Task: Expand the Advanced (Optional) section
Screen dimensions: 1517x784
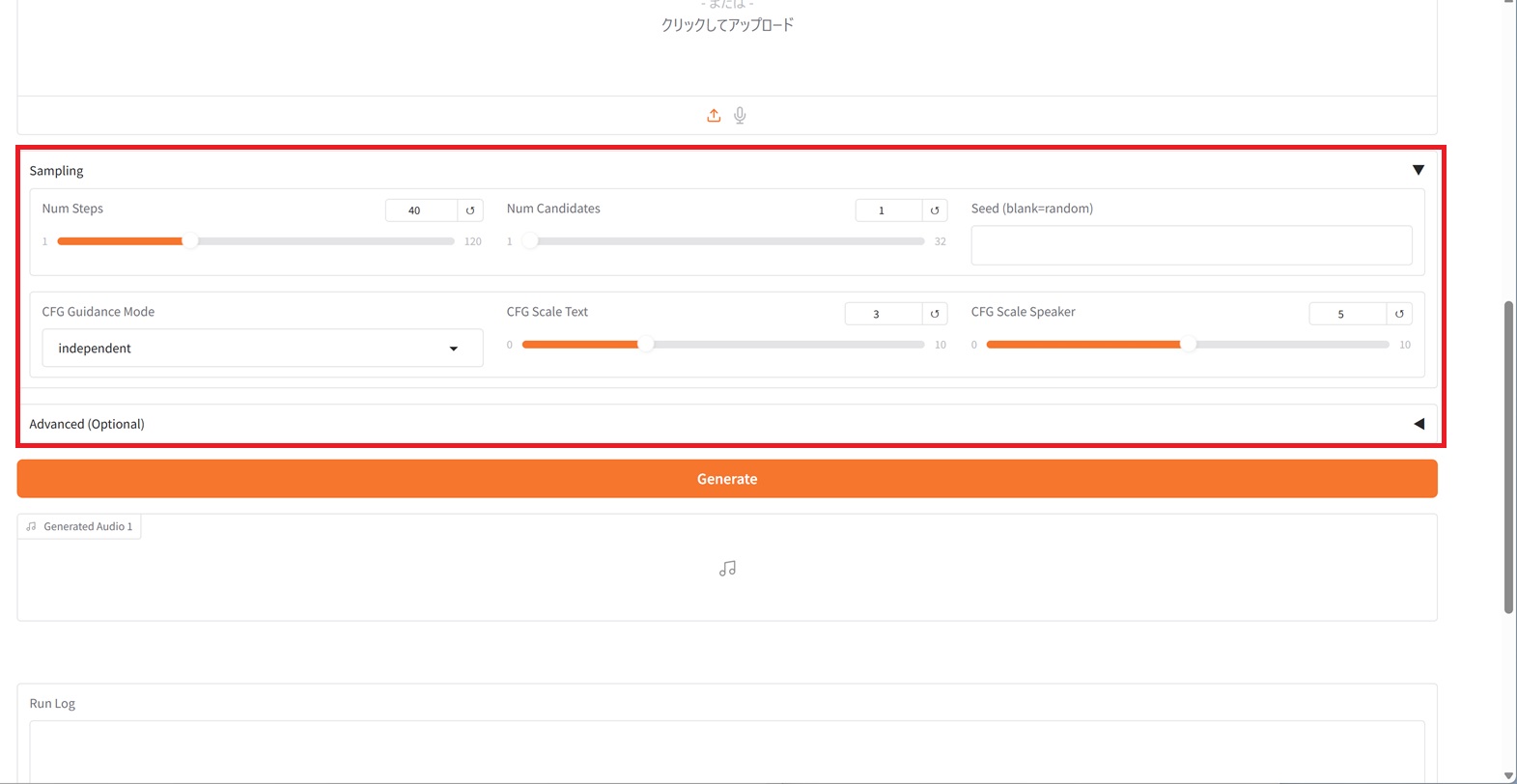Action: (1418, 424)
